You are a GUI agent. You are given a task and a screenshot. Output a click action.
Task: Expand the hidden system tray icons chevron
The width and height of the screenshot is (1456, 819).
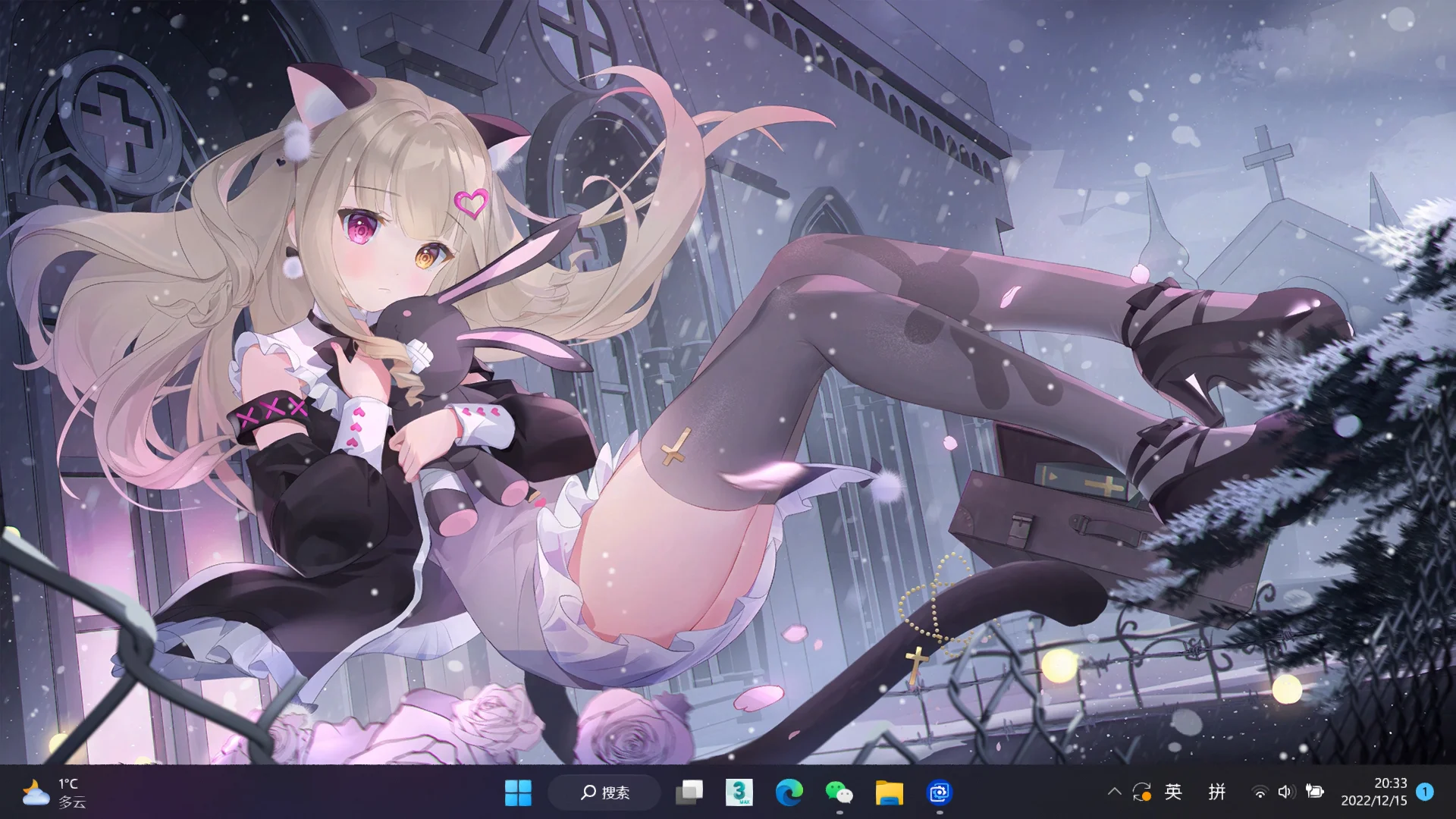(1114, 792)
